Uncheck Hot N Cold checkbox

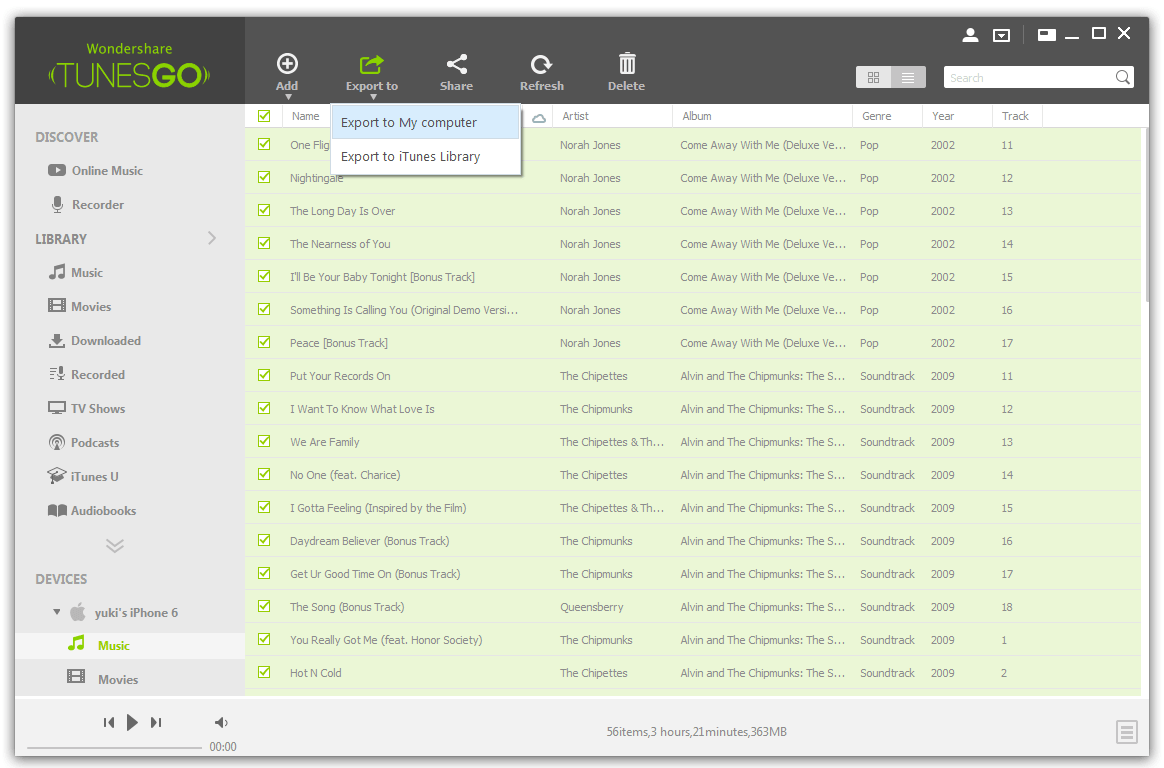click(x=264, y=672)
